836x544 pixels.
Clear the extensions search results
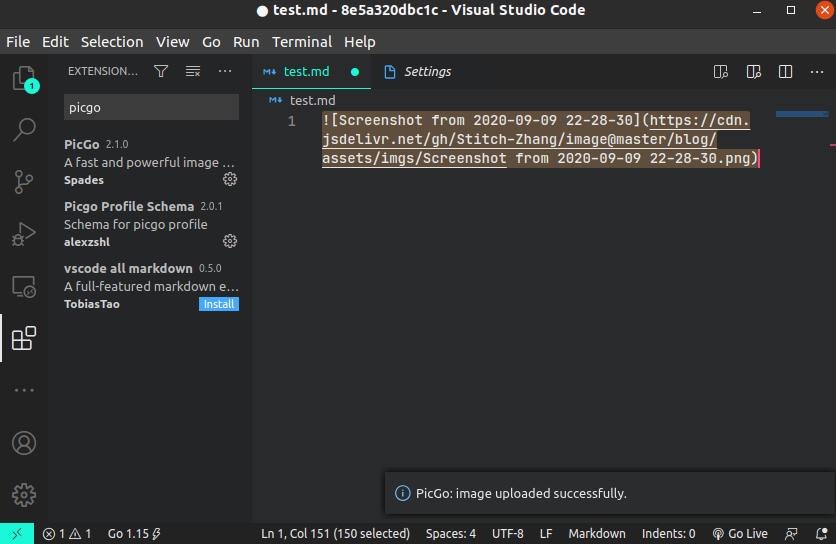[x=193, y=71]
